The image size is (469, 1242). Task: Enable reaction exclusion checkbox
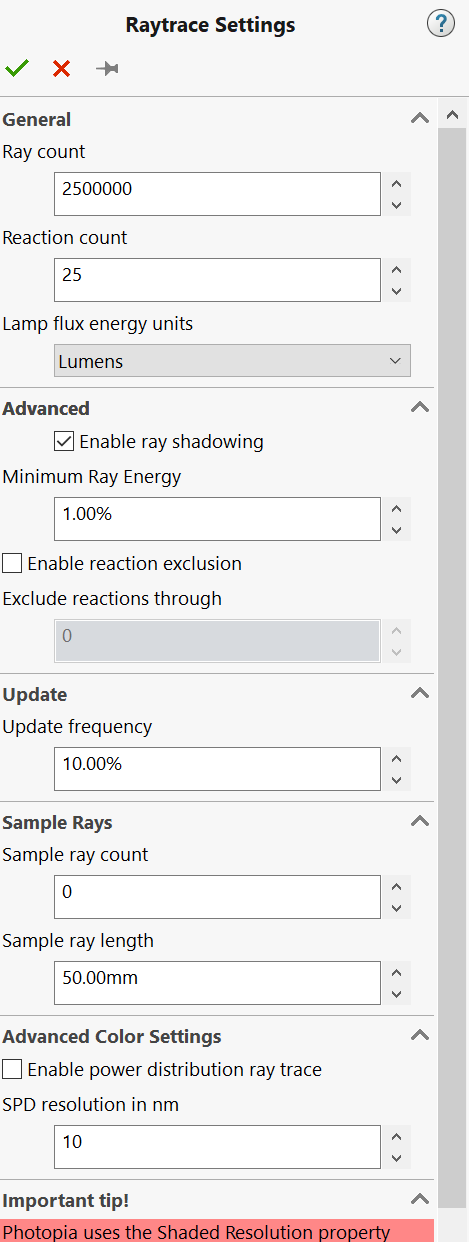point(12,563)
